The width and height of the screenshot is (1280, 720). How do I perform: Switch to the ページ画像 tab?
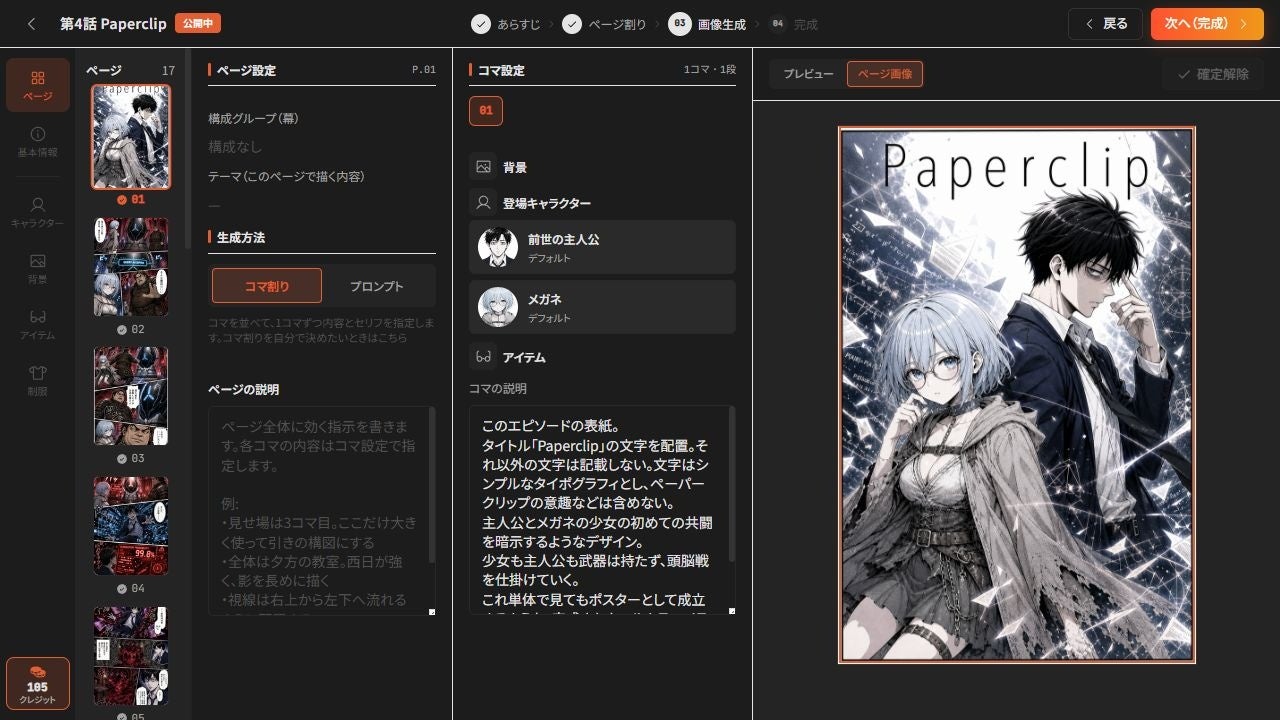tap(885, 74)
